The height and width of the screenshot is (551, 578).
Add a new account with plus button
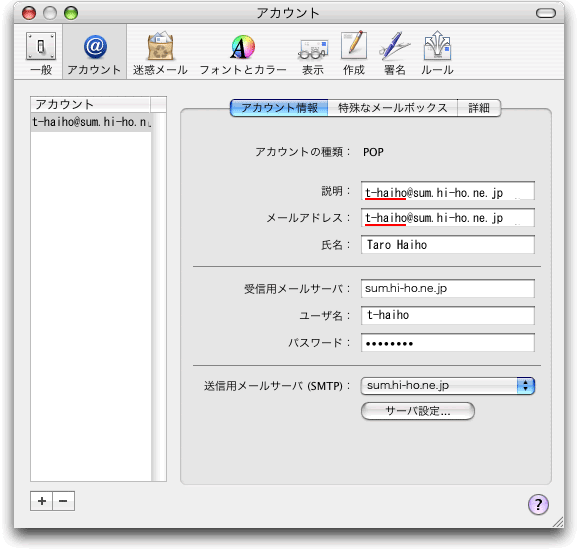(x=42, y=501)
